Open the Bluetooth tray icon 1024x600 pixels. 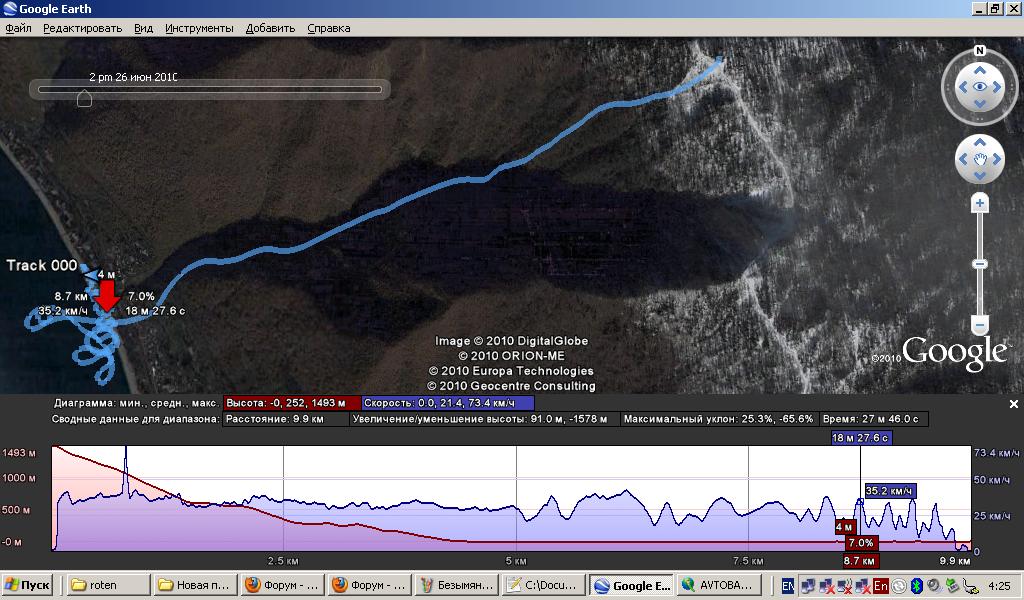[916, 586]
